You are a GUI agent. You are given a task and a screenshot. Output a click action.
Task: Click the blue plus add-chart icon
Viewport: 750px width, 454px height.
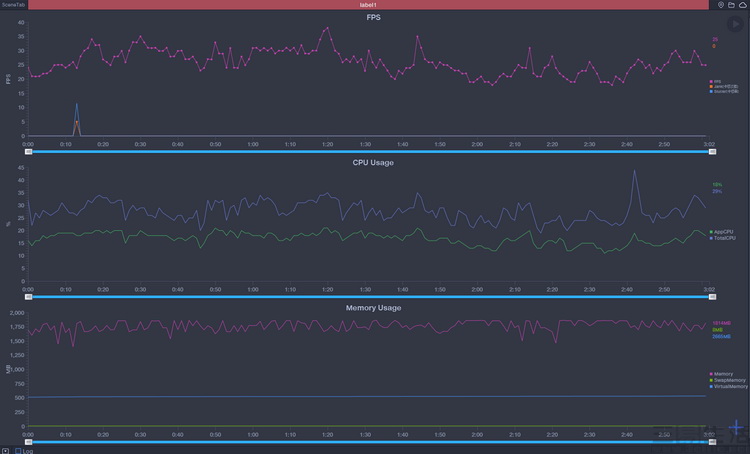(736, 427)
